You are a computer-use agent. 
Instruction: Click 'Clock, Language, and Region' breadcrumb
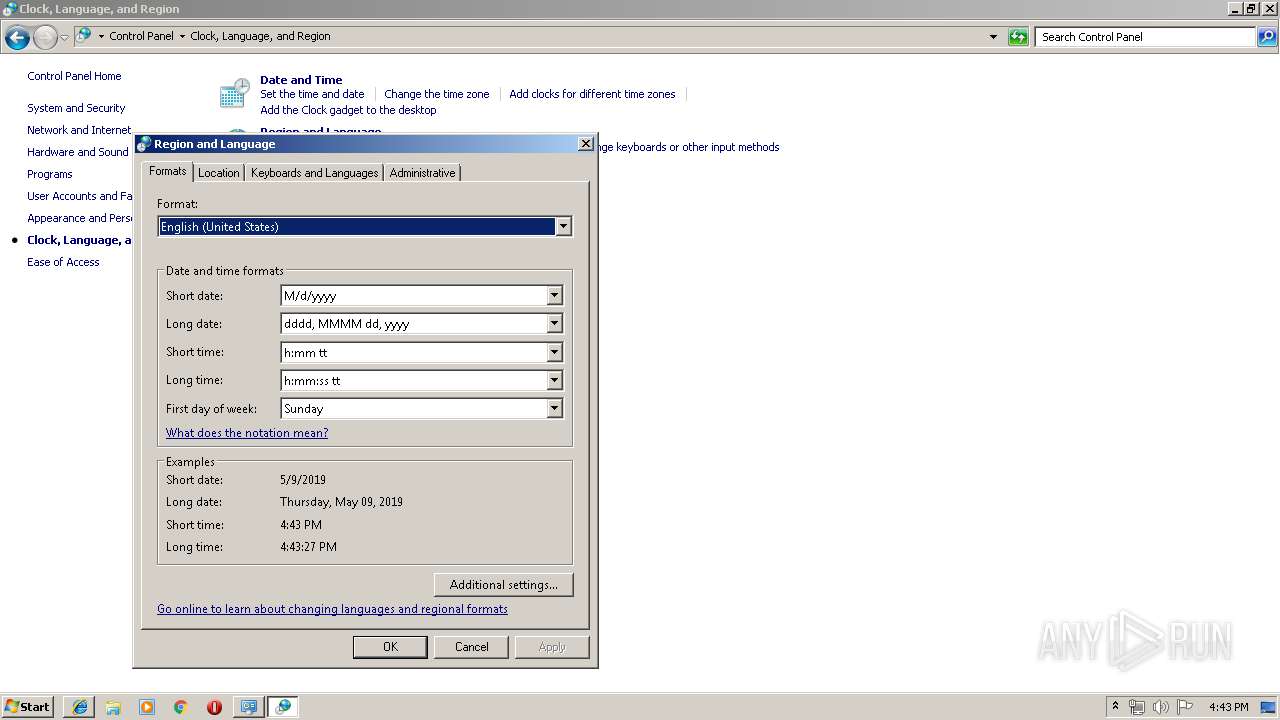click(x=260, y=36)
